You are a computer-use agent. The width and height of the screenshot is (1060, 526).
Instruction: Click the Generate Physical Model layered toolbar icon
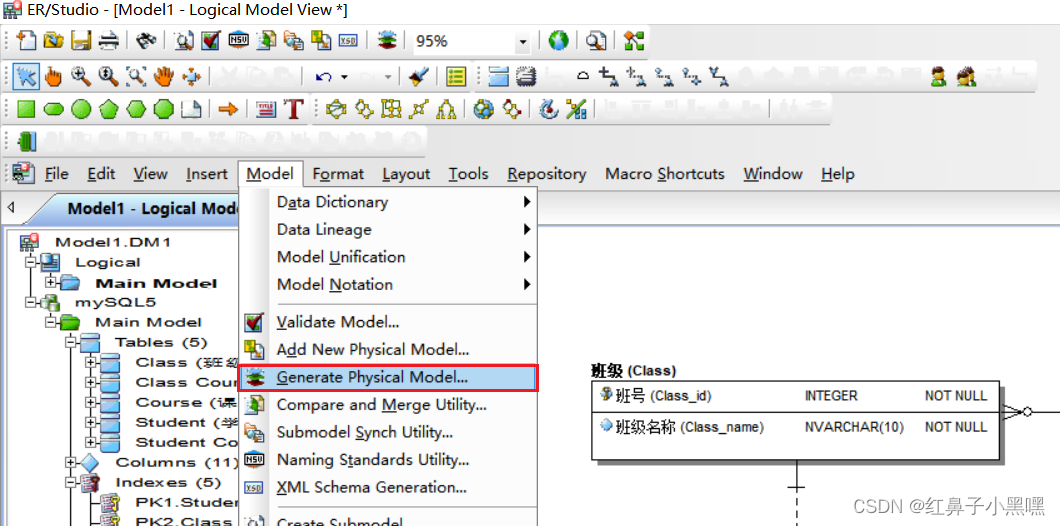(386, 41)
